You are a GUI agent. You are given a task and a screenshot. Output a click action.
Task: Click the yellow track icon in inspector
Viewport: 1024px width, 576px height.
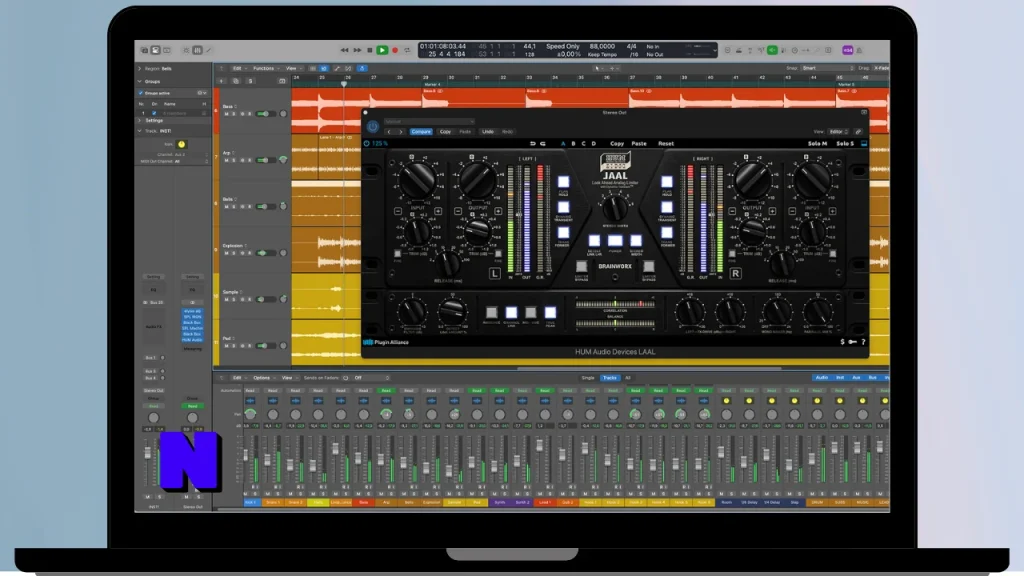click(x=182, y=144)
